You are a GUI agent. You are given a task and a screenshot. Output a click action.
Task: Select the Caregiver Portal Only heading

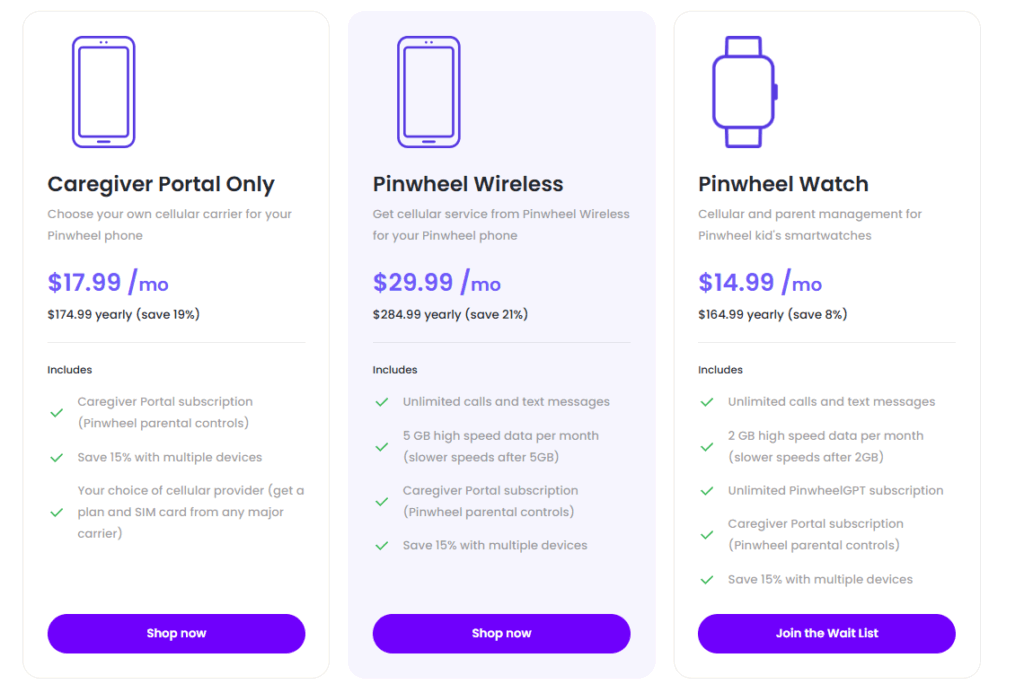(161, 184)
